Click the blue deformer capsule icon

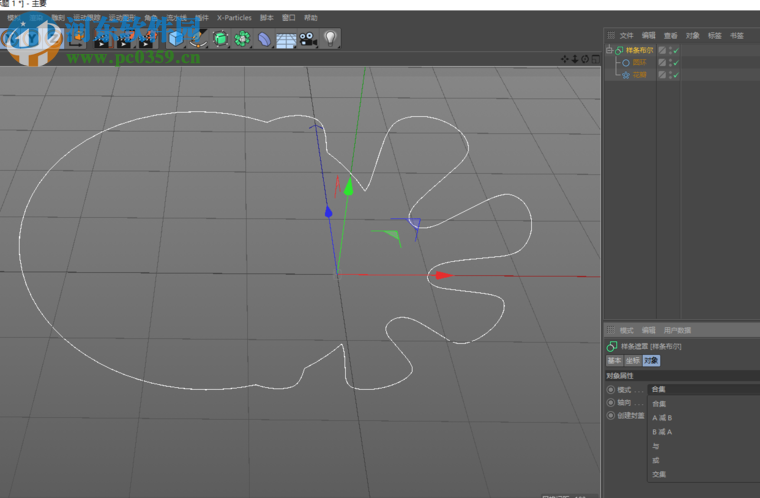(x=264, y=39)
